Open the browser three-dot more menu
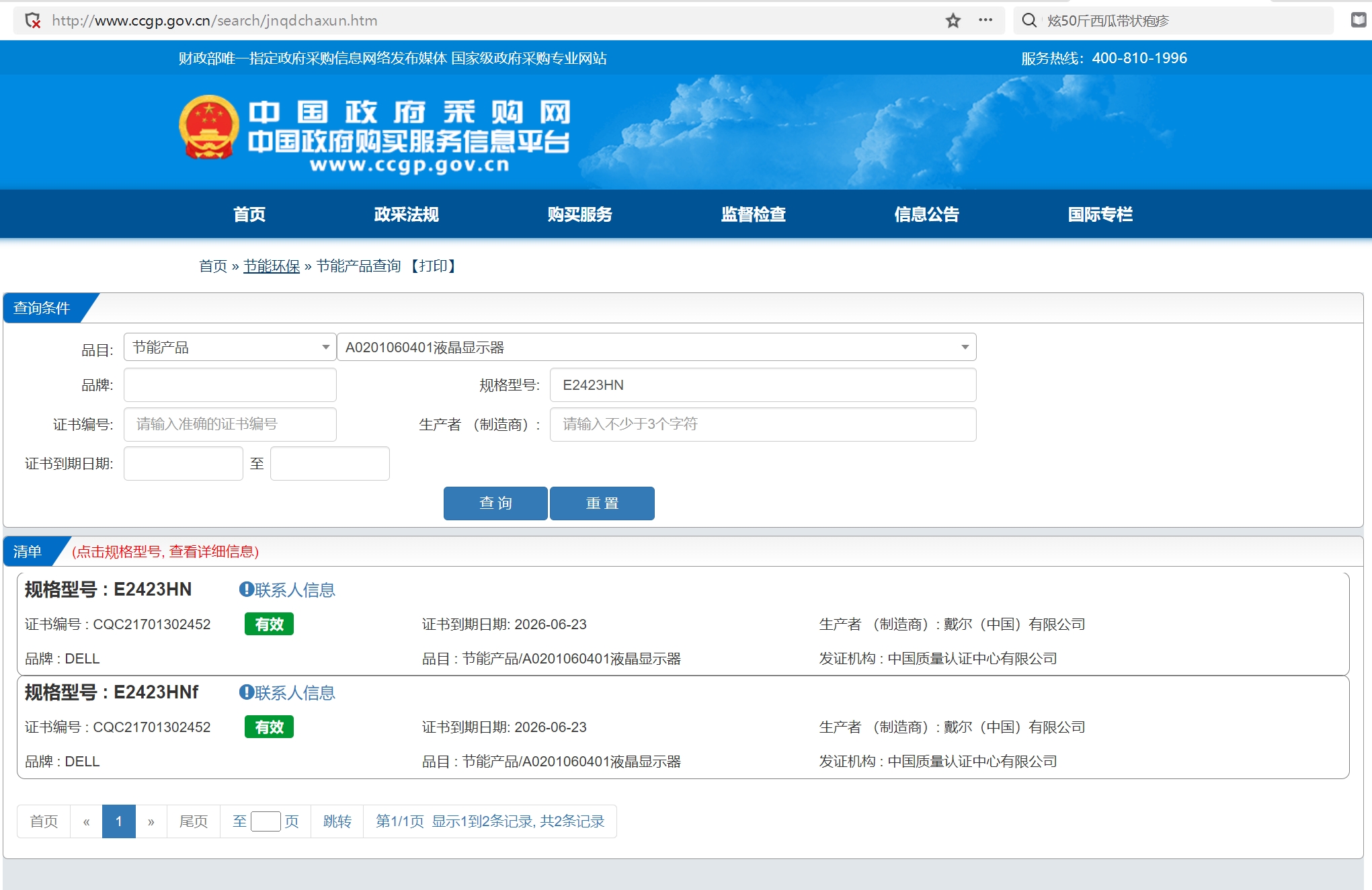The image size is (1372, 890). (985, 20)
